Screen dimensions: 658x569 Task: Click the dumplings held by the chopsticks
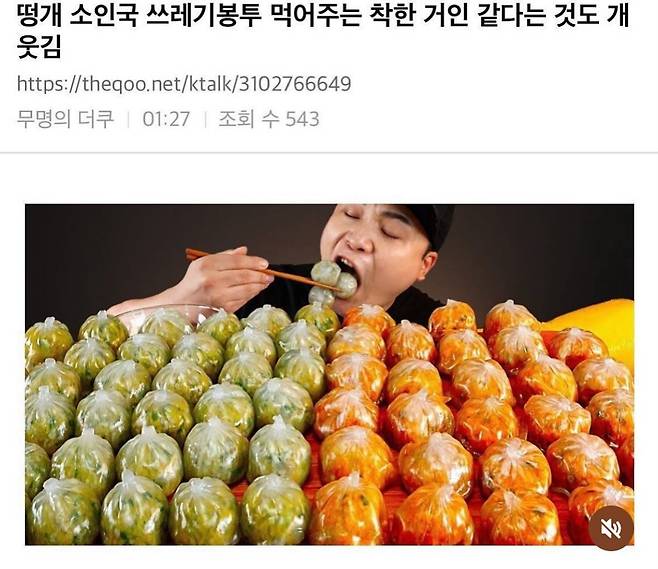(x=332, y=282)
